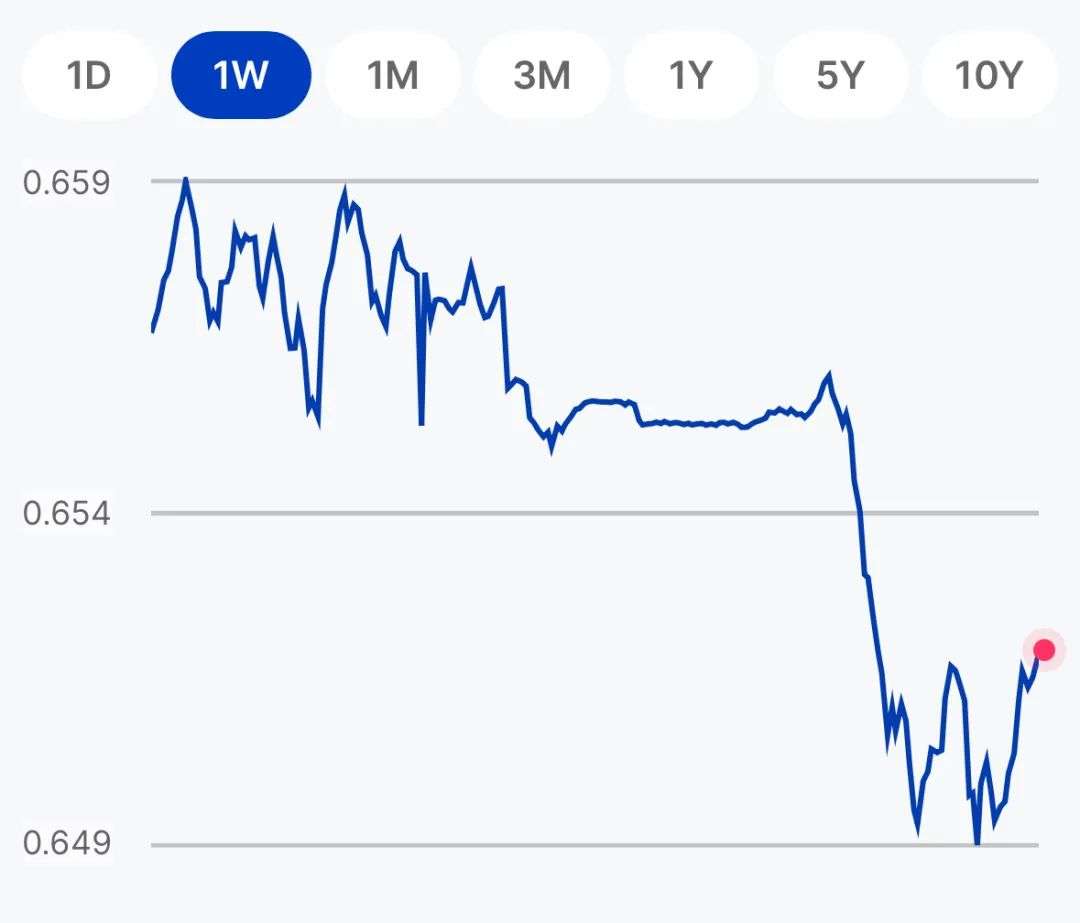Switch chart to 3M range
This screenshot has width=1080, height=923.
point(542,75)
